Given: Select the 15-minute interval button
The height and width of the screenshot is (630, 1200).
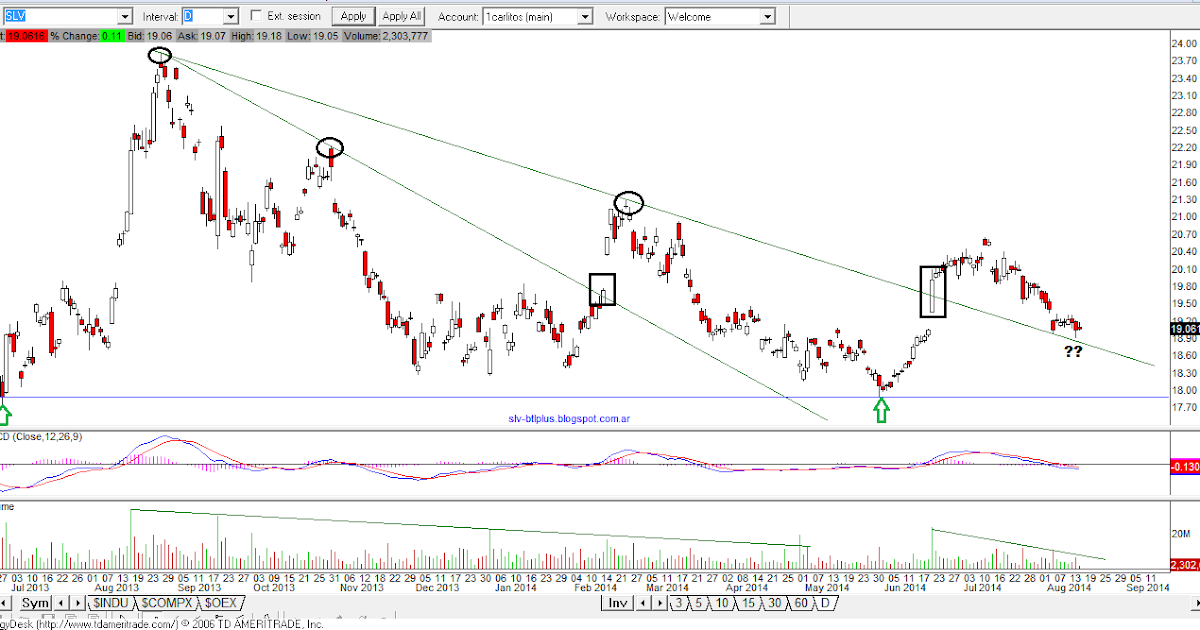Looking at the screenshot, I should [x=747, y=603].
